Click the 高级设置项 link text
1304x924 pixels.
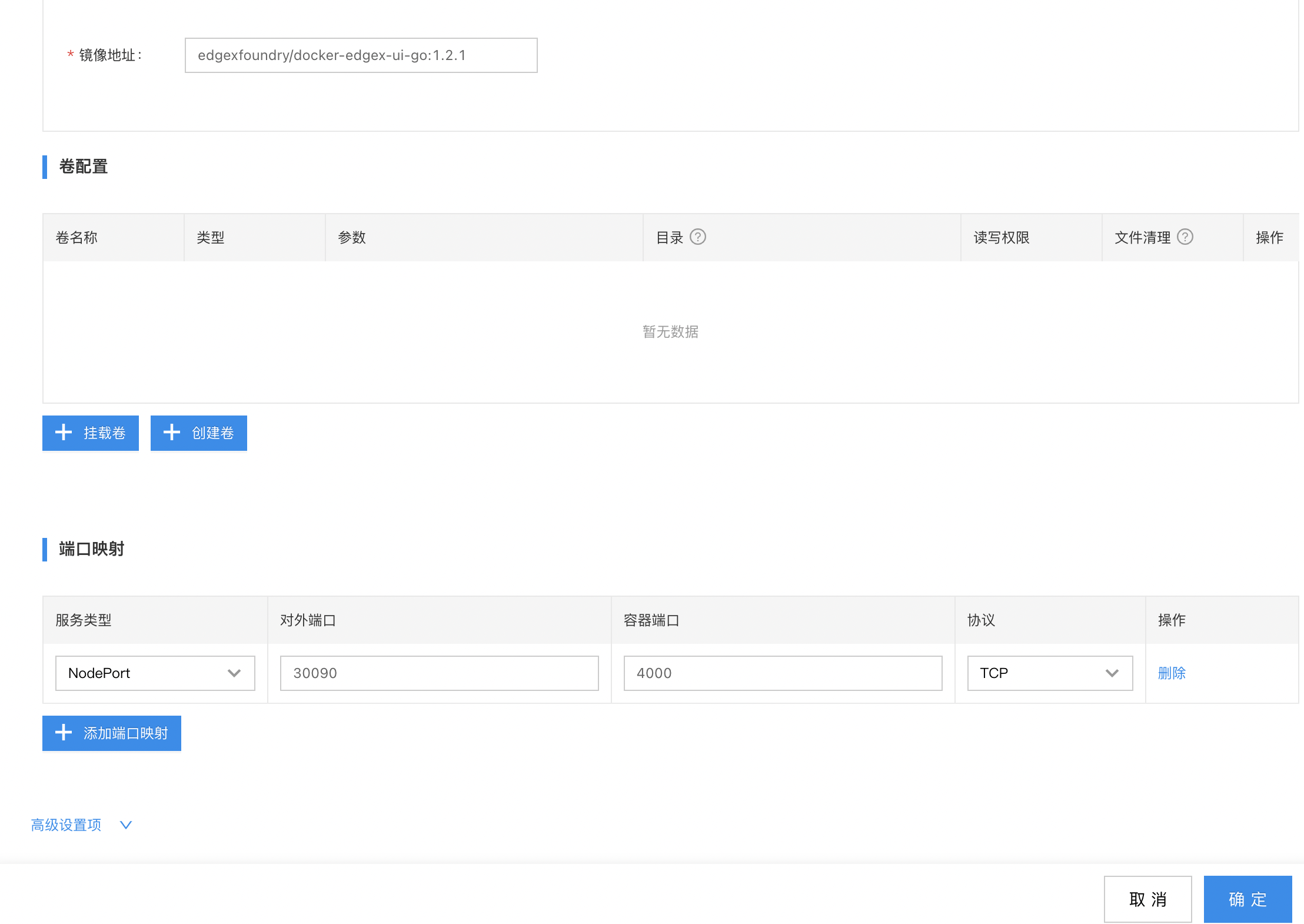(66, 825)
